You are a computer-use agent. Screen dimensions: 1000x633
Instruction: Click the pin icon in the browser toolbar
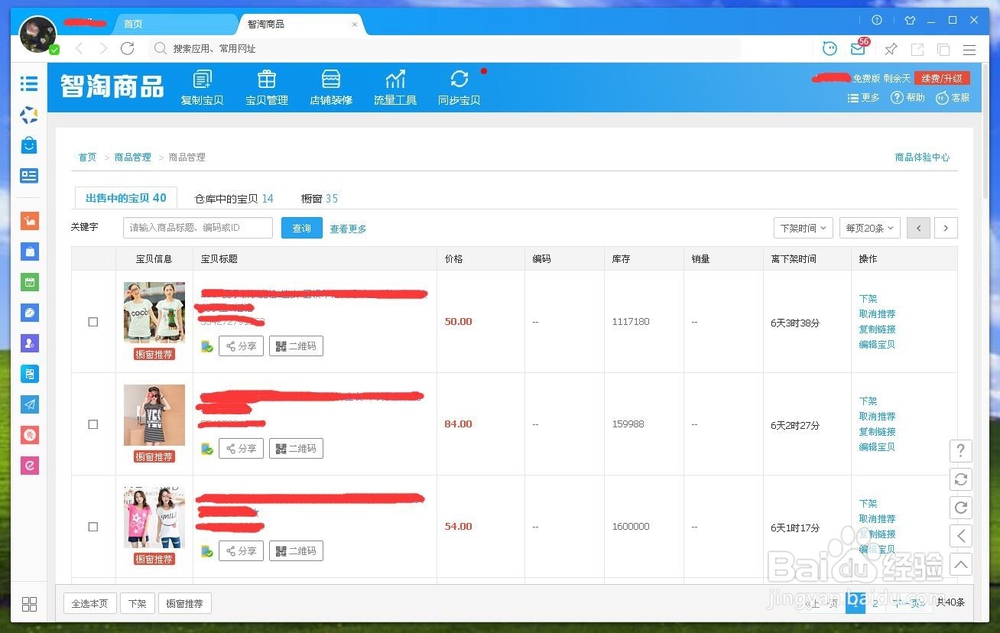(x=890, y=49)
